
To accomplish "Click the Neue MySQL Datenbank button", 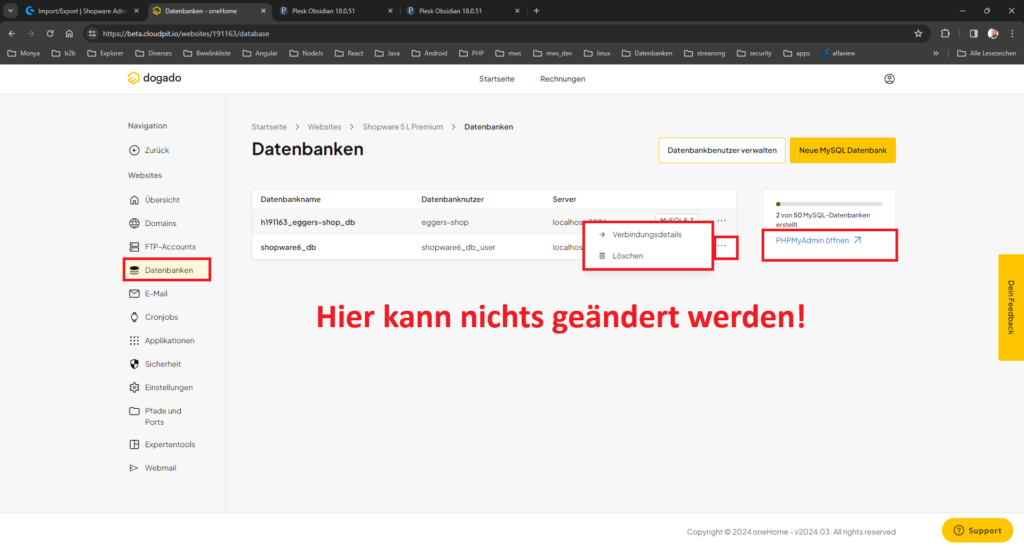I will point(842,150).
